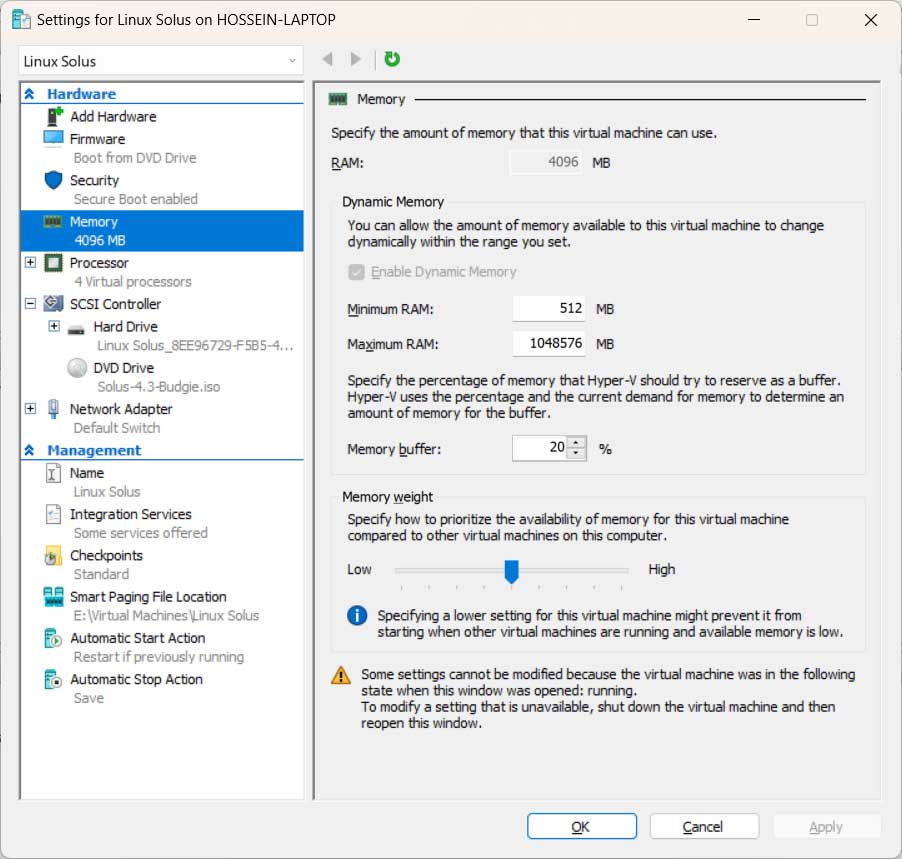Viewport: 902px width, 859px height.
Task: Select Firmware settings item
Action: 162,148
